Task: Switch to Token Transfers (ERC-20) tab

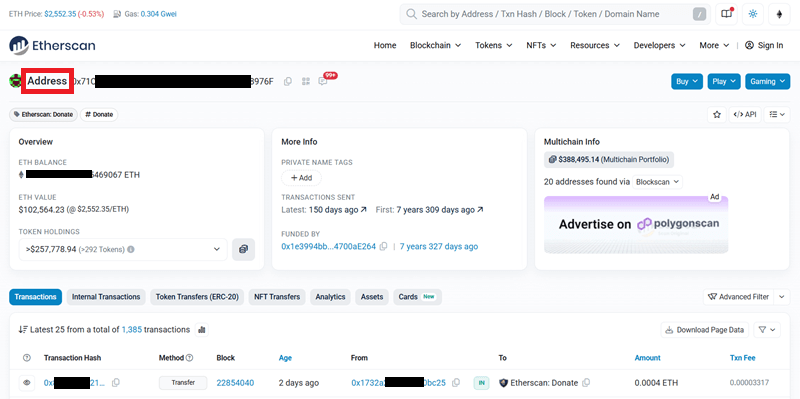Action: coord(197,297)
